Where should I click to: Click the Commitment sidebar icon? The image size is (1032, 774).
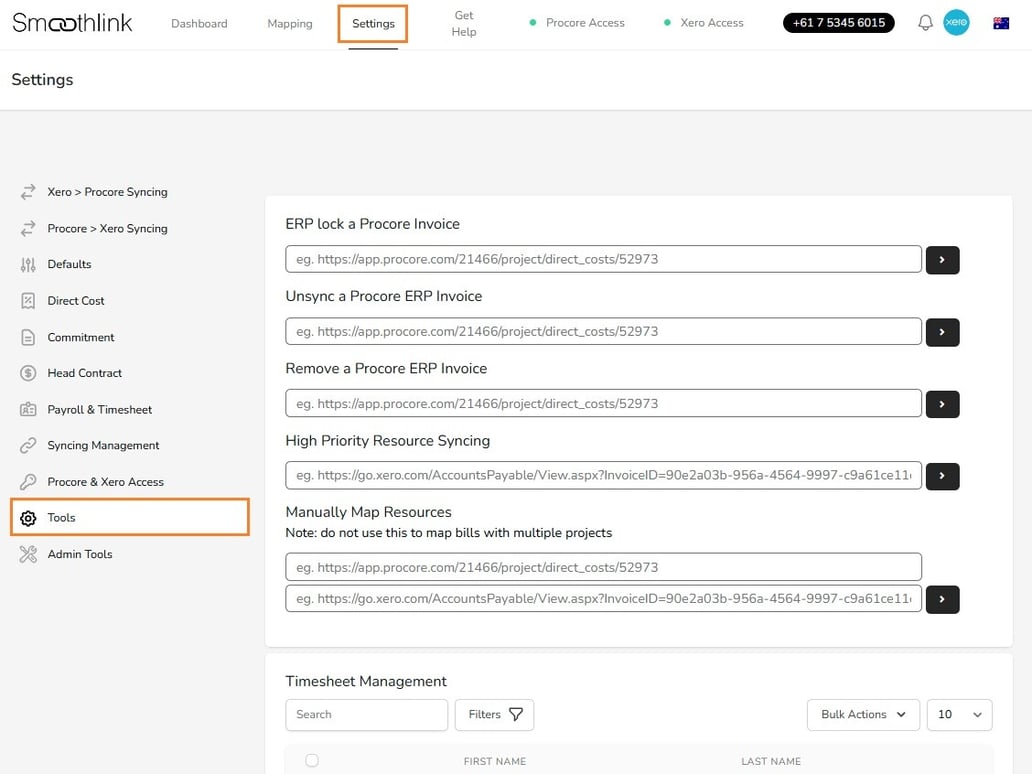point(27,337)
